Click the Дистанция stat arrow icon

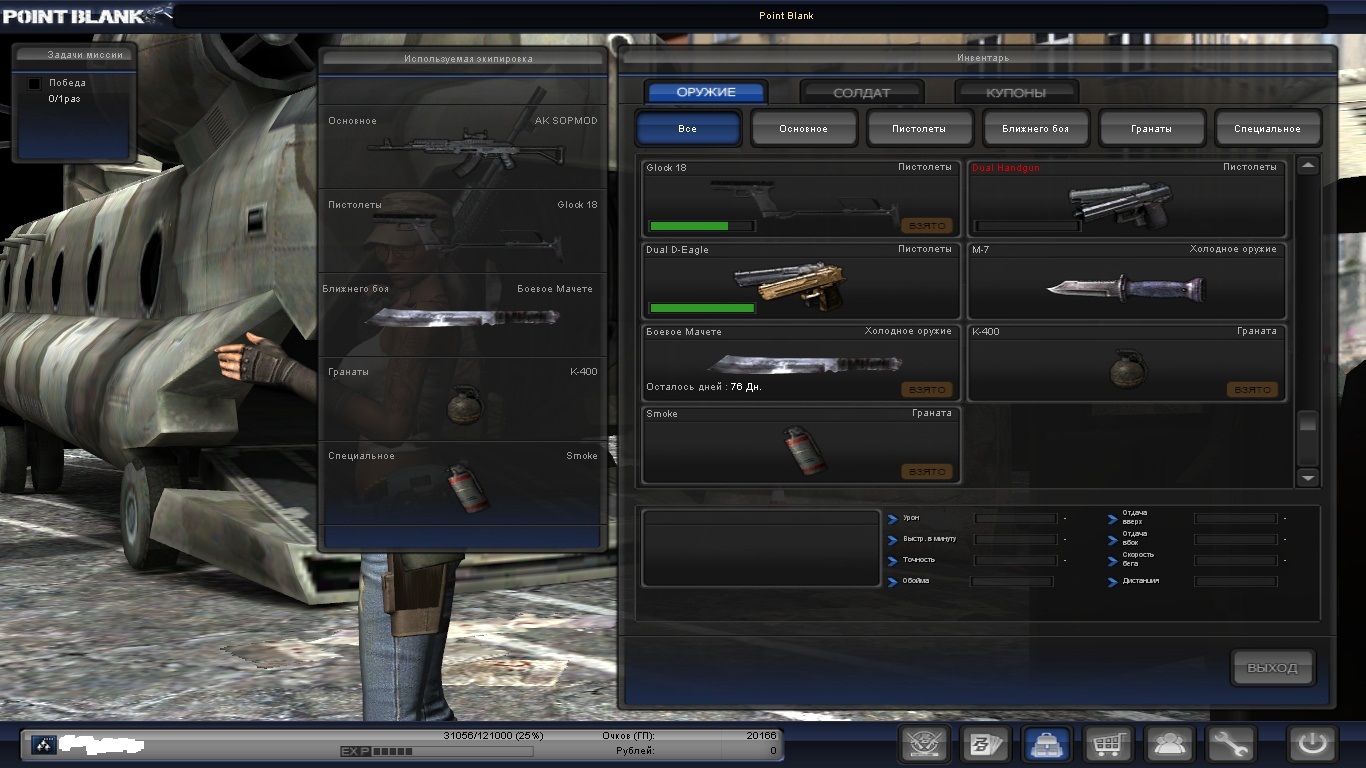coord(1113,581)
